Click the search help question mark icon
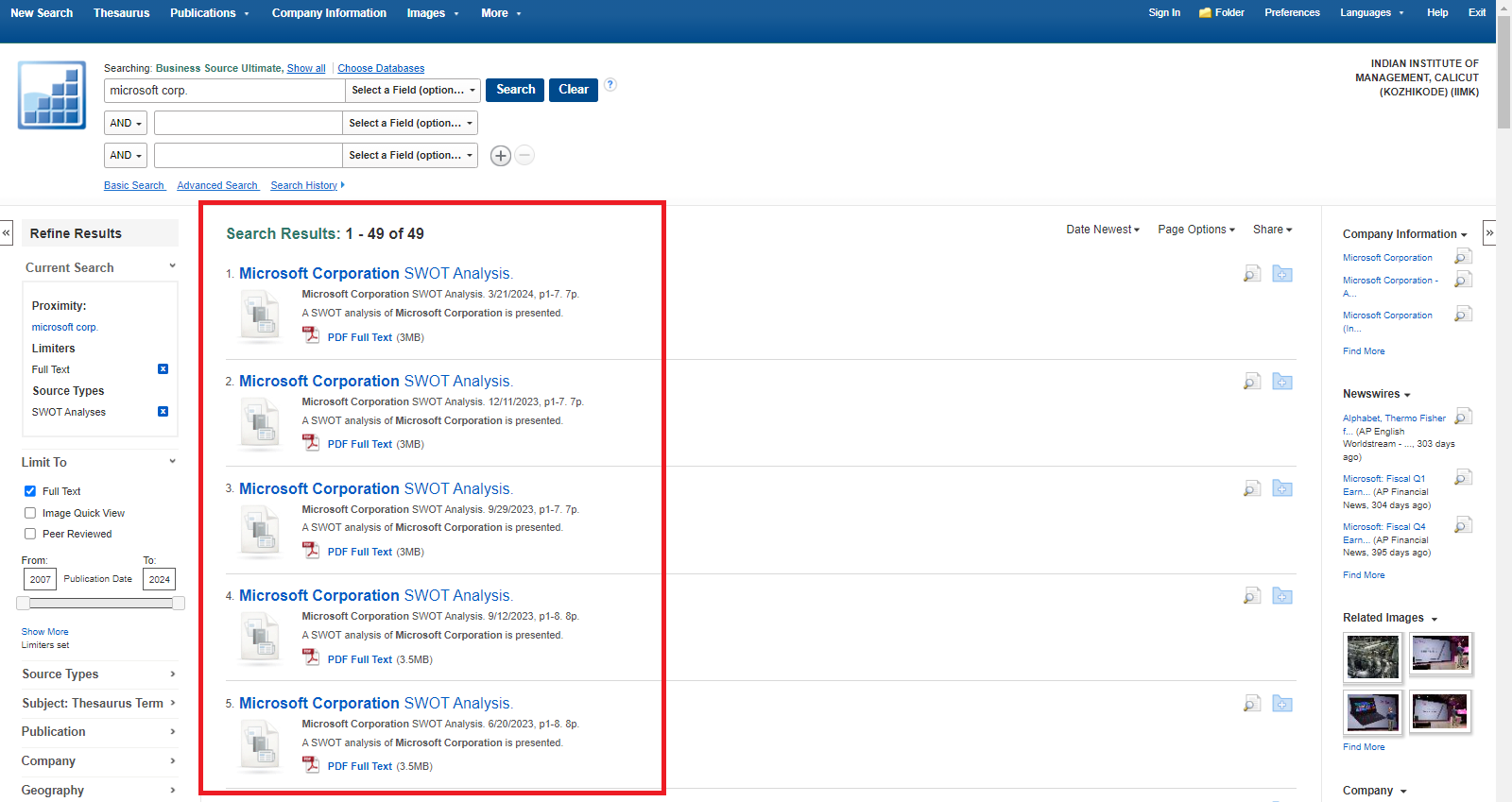 click(x=610, y=84)
